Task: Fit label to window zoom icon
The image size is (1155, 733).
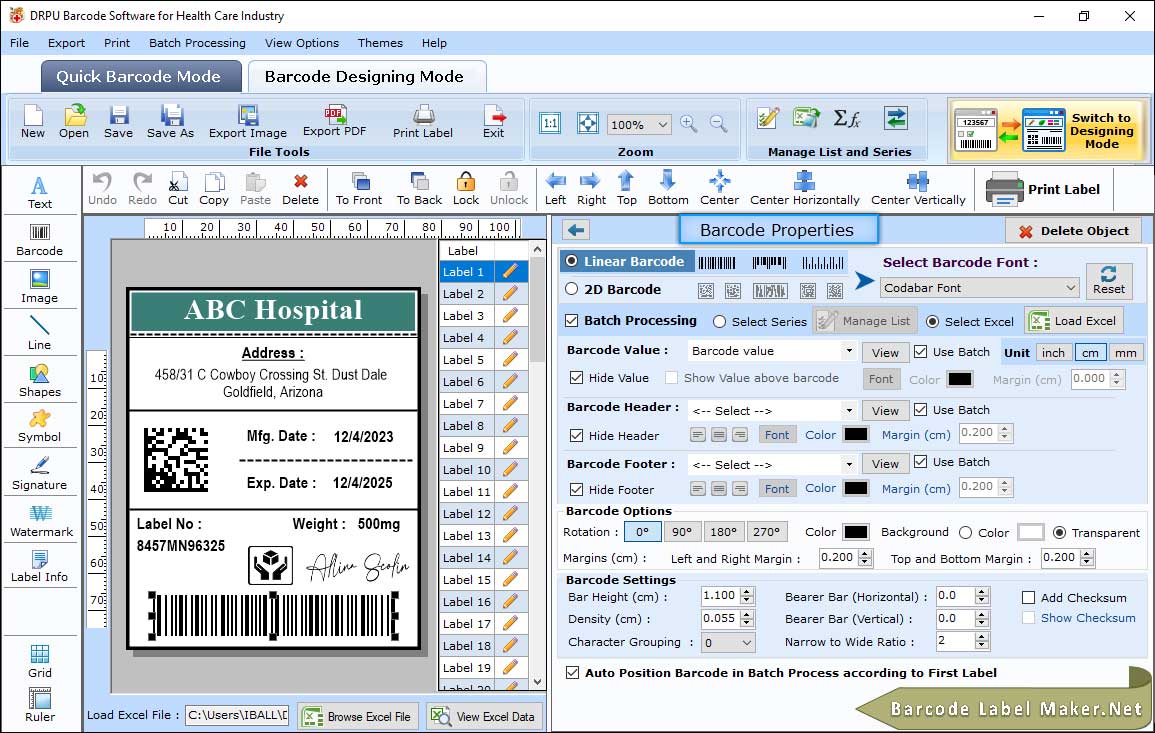Action: [x=588, y=123]
